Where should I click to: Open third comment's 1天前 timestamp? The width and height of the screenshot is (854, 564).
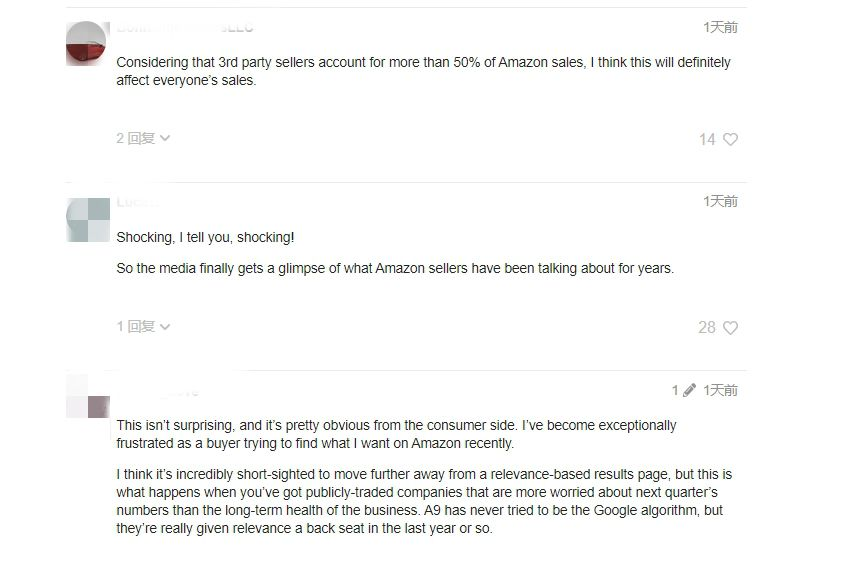[720, 390]
